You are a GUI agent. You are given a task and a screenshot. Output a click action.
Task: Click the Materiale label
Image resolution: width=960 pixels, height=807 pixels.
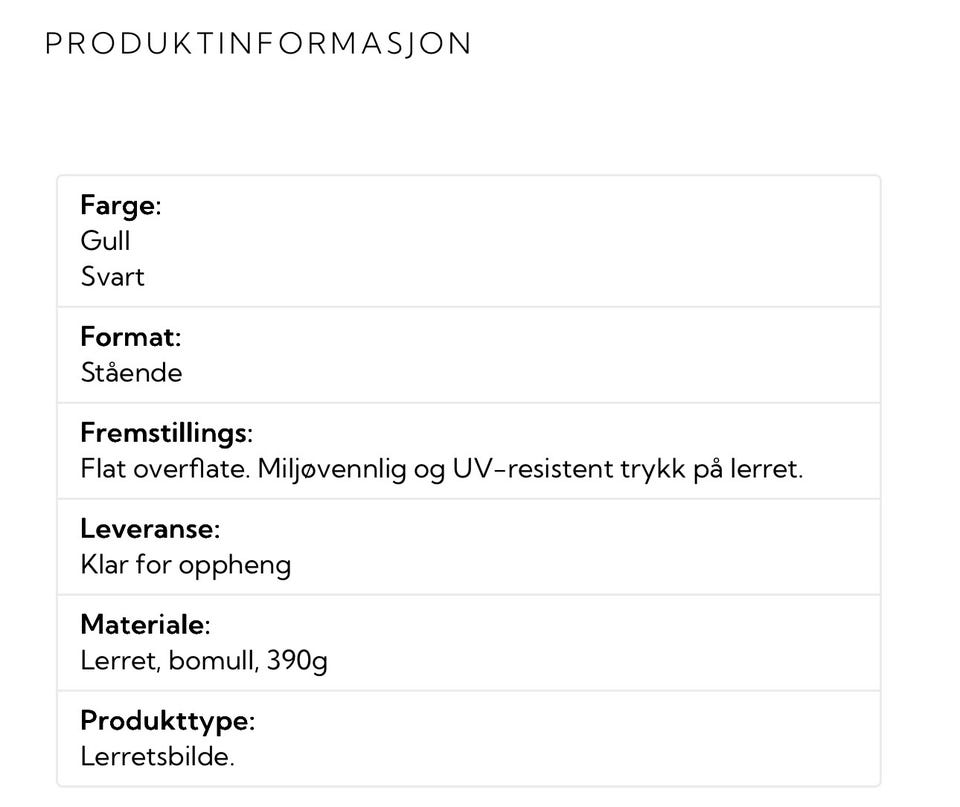point(145,625)
